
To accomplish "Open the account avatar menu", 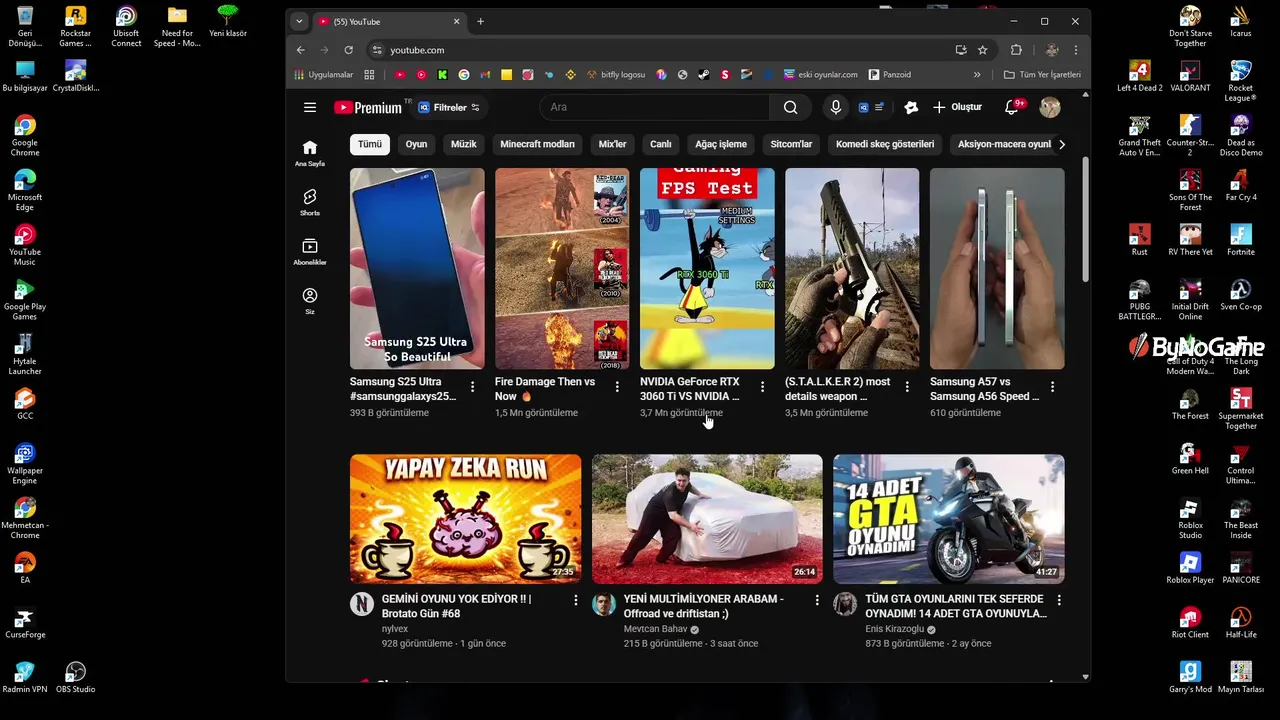I will [1050, 107].
